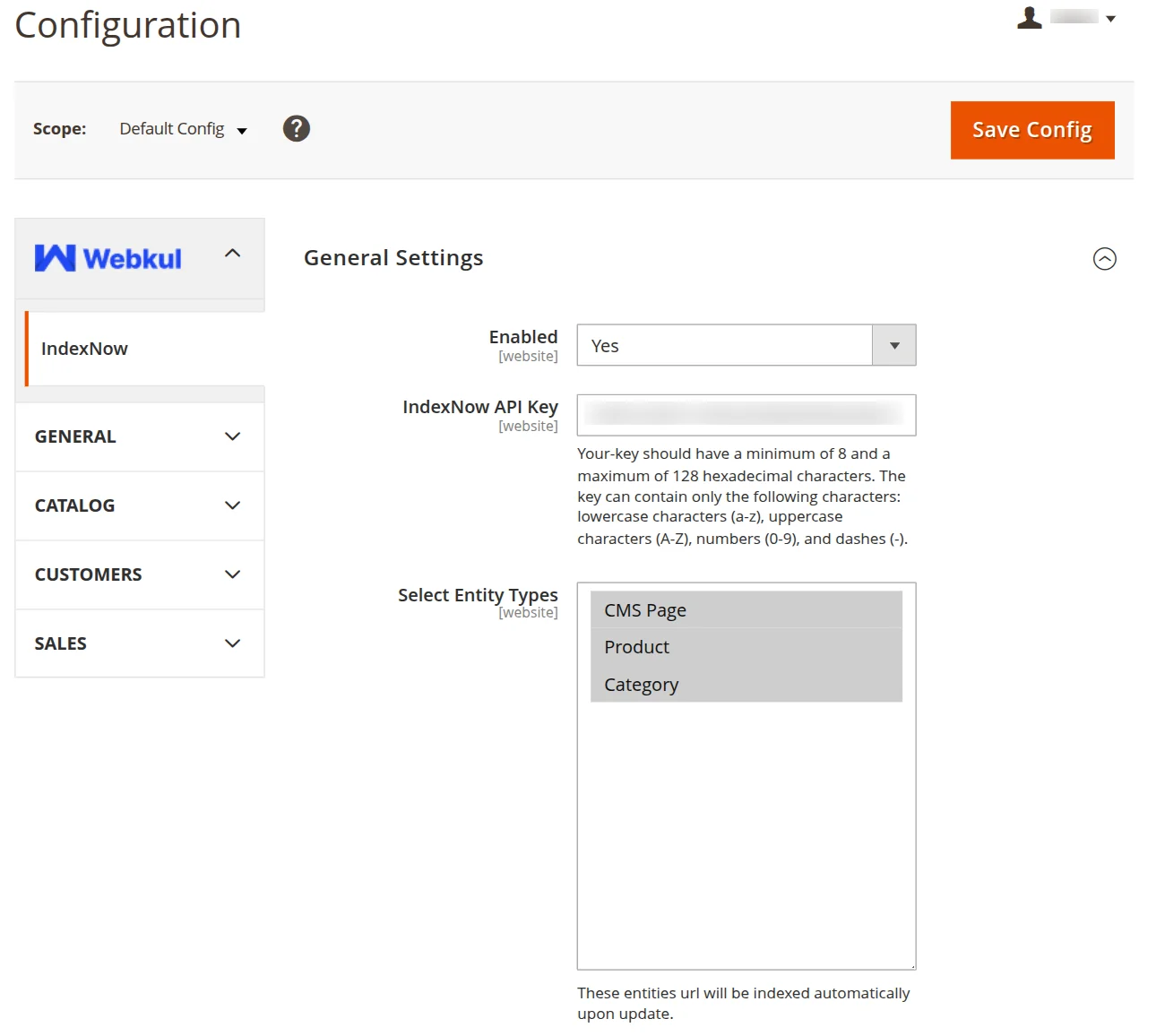Click the entity list resize handle
The height and width of the screenshot is (1036, 1165).
point(912,966)
